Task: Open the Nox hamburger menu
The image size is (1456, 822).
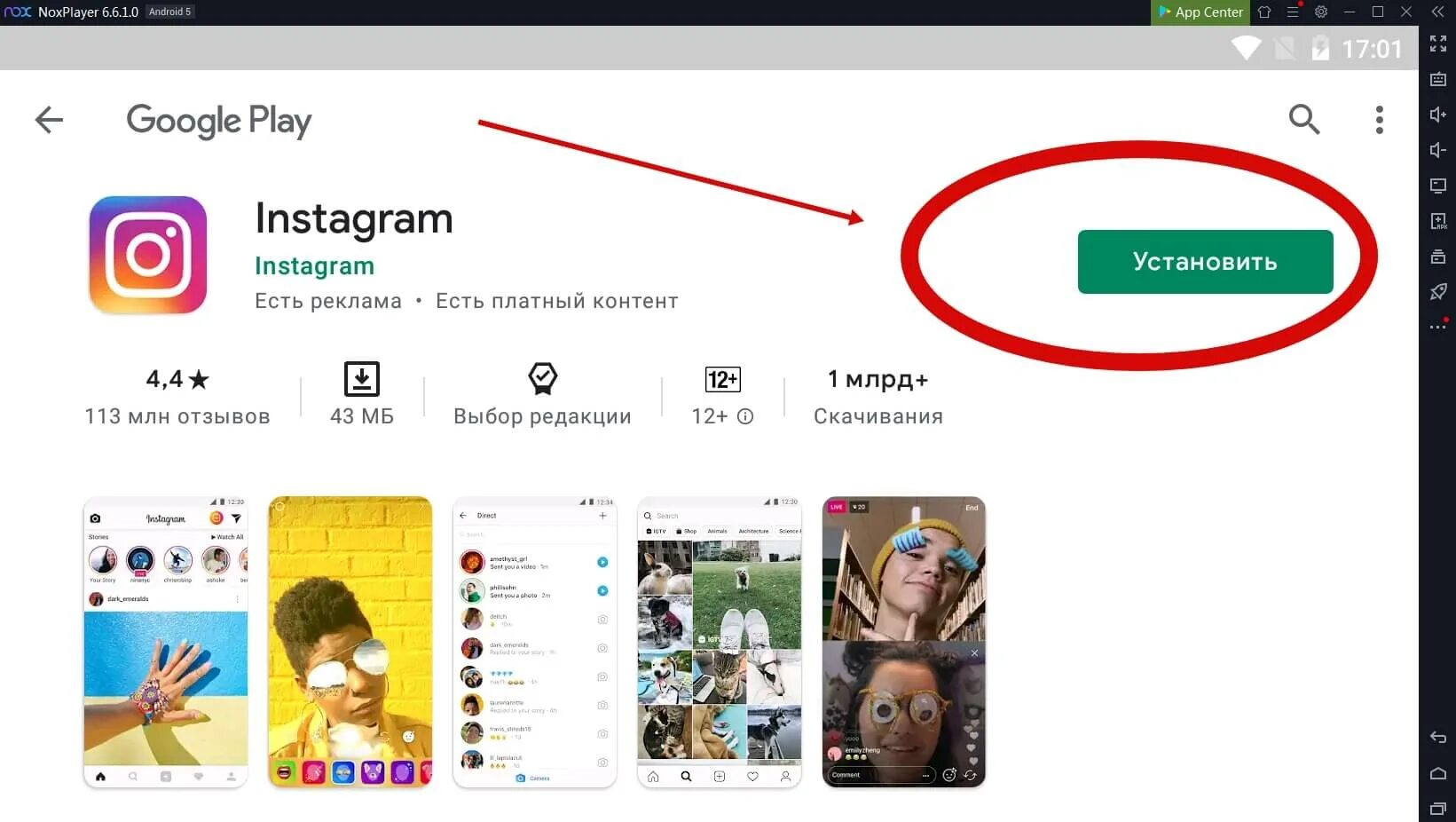Action: pyautogui.click(x=1293, y=12)
